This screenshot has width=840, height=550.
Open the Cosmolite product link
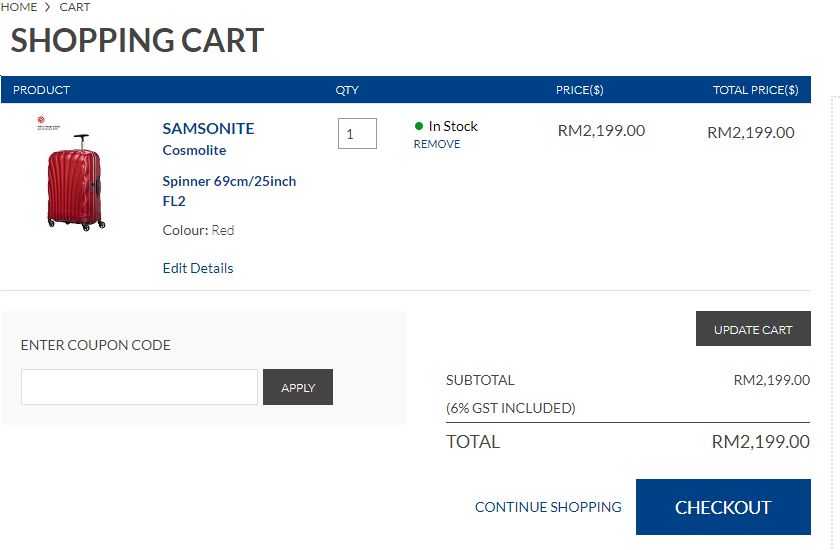click(x=194, y=150)
